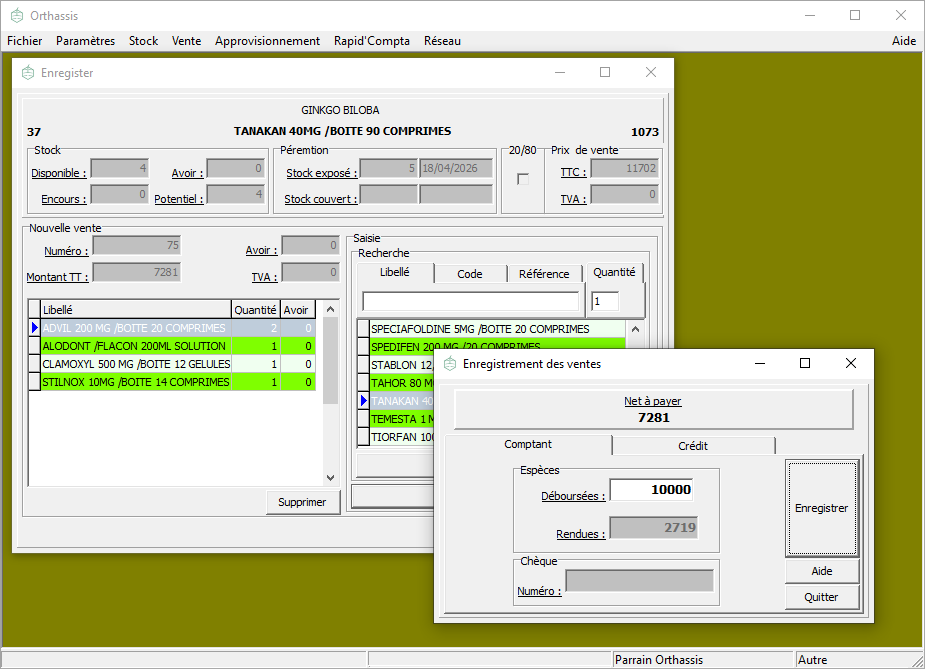Click the Aide button in payment dialog
Image resolution: width=925 pixels, height=669 pixels.
click(x=821, y=571)
